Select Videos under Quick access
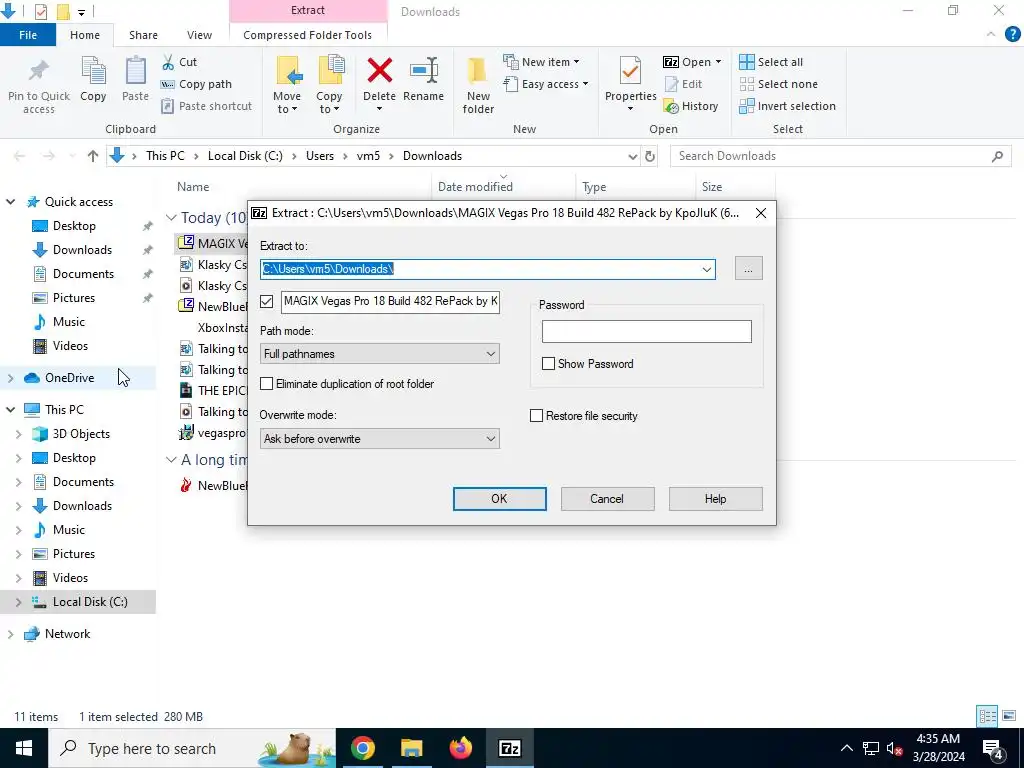This screenshot has height=768, width=1024. 70,346
